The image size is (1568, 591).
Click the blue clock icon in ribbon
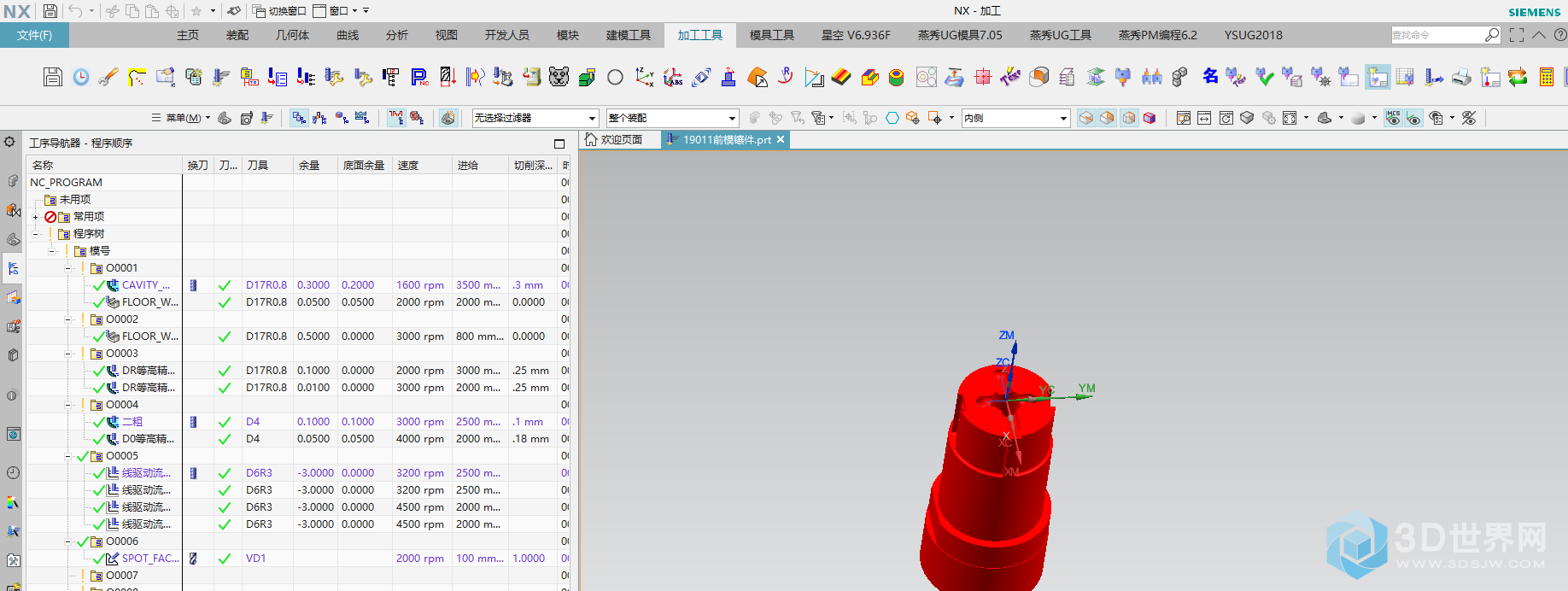(81, 77)
